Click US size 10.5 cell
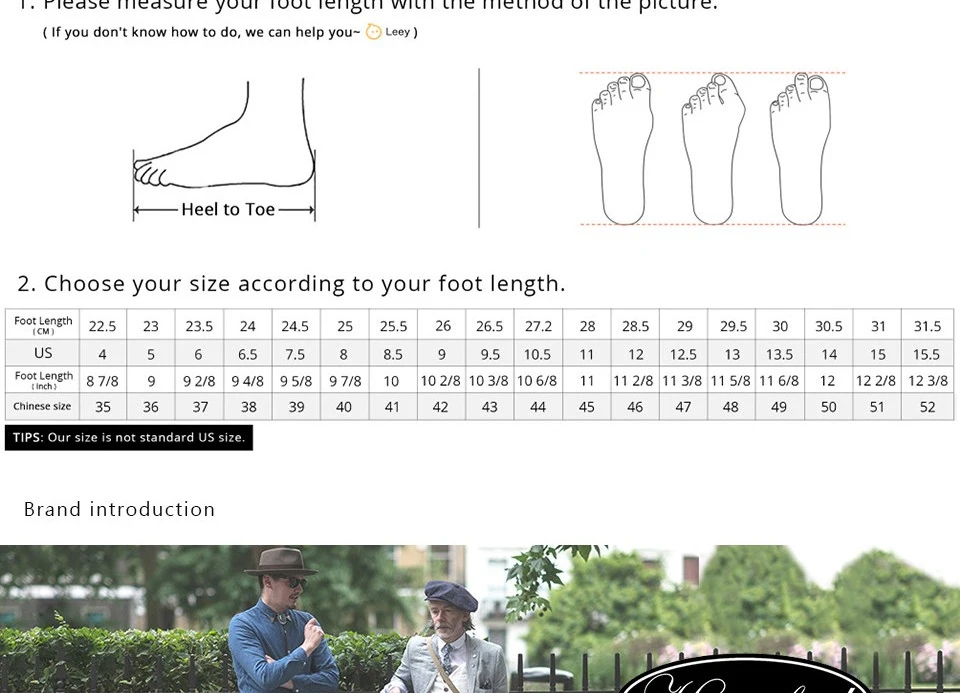 pos(538,354)
